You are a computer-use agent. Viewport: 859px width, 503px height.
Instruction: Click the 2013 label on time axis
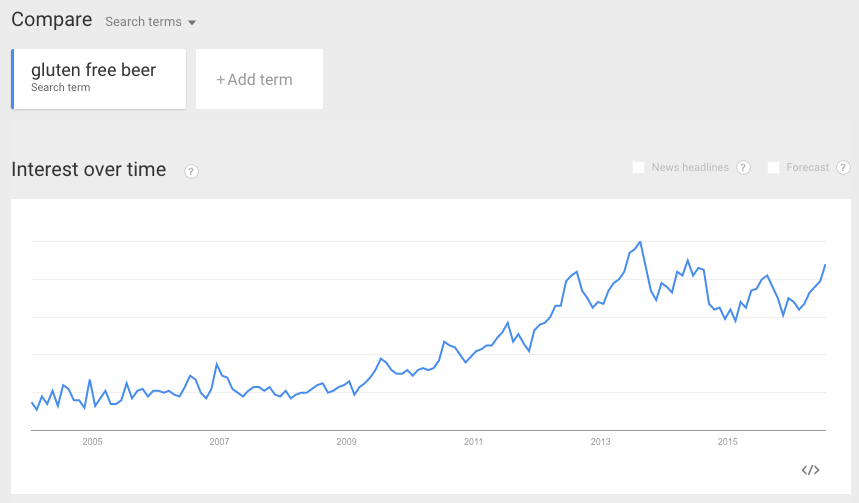click(600, 442)
